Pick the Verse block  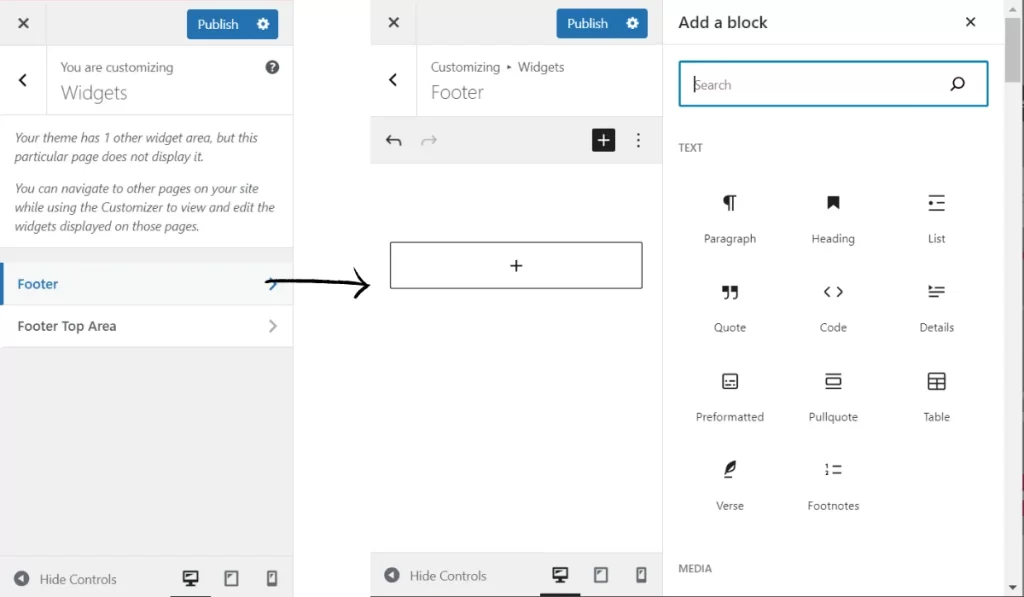(x=730, y=483)
